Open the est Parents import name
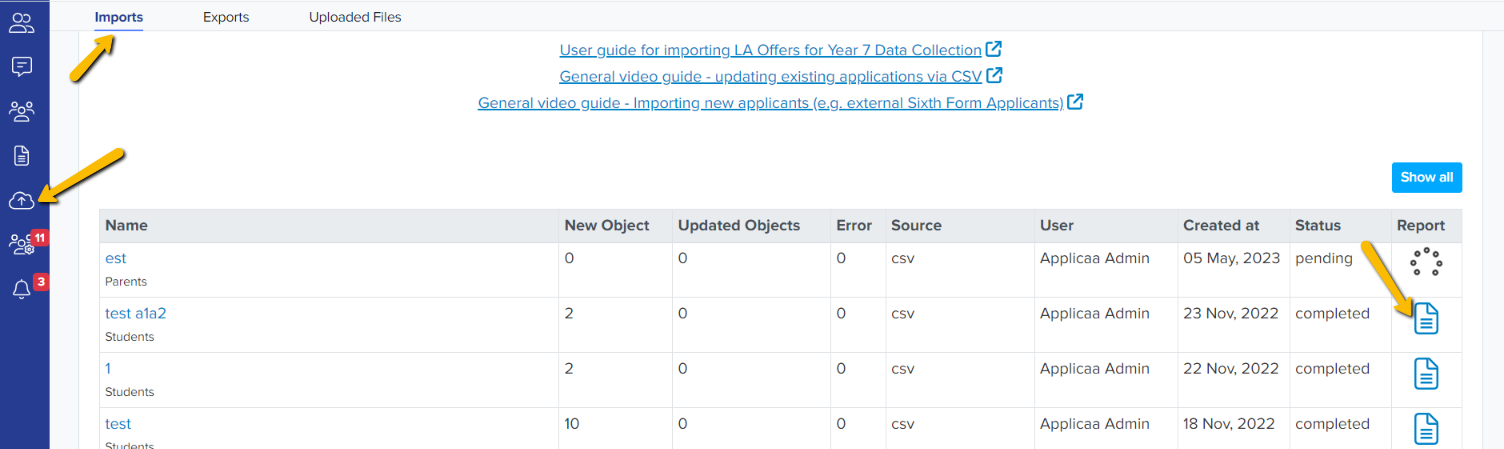This screenshot has width=1504, height=449. pos(116,258)
